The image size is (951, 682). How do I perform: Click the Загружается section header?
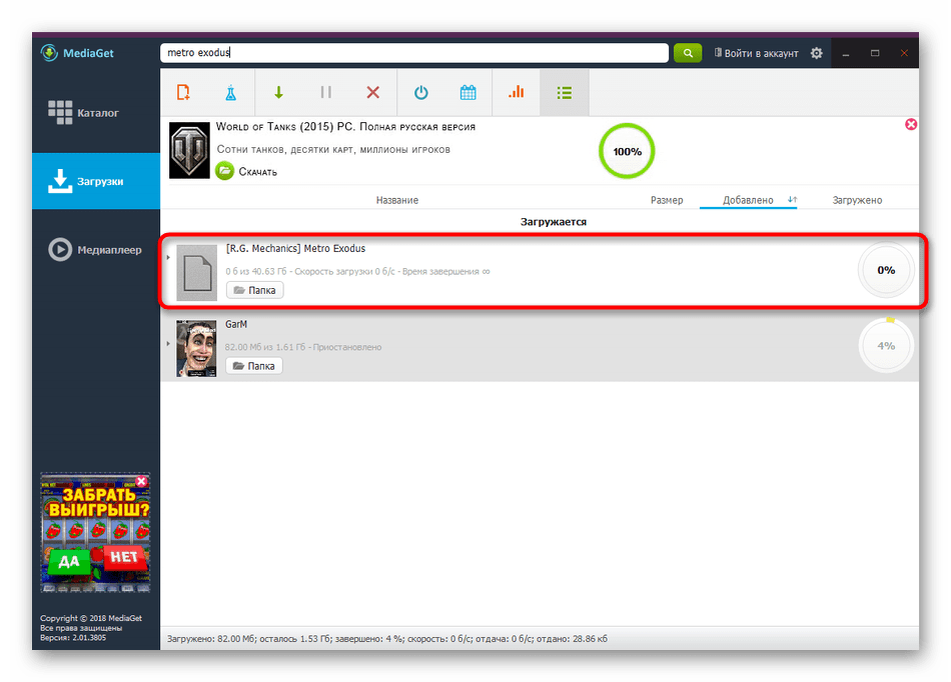click(x=553, y=222)
